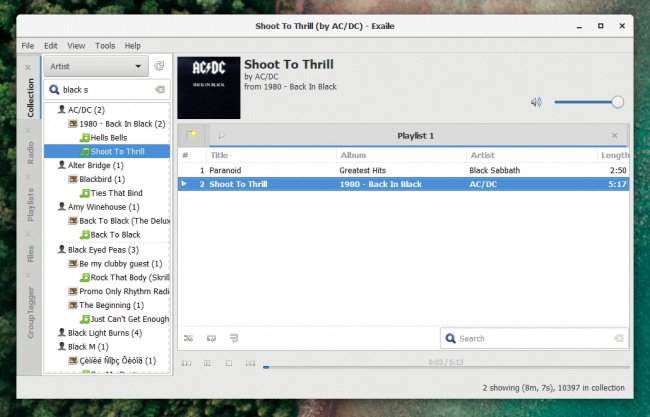The height and width of the screenshot is (417, 650).
Task: Skip to the previous track
Action: click(186, 363)
